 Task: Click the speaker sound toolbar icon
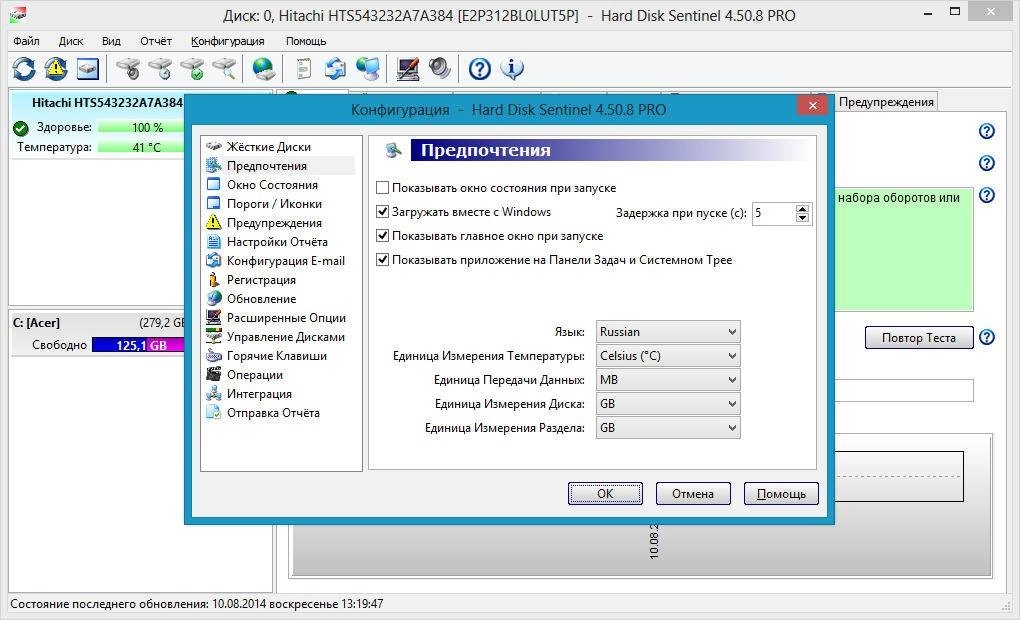pos(440,68)
